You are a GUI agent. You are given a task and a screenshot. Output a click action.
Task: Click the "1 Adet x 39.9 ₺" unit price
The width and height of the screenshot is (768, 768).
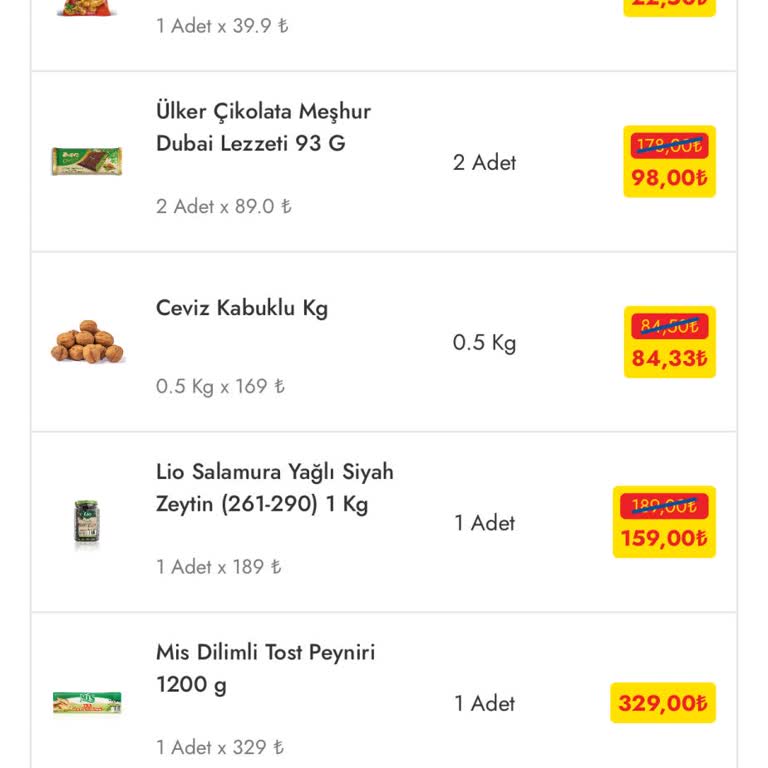(222, 26)
